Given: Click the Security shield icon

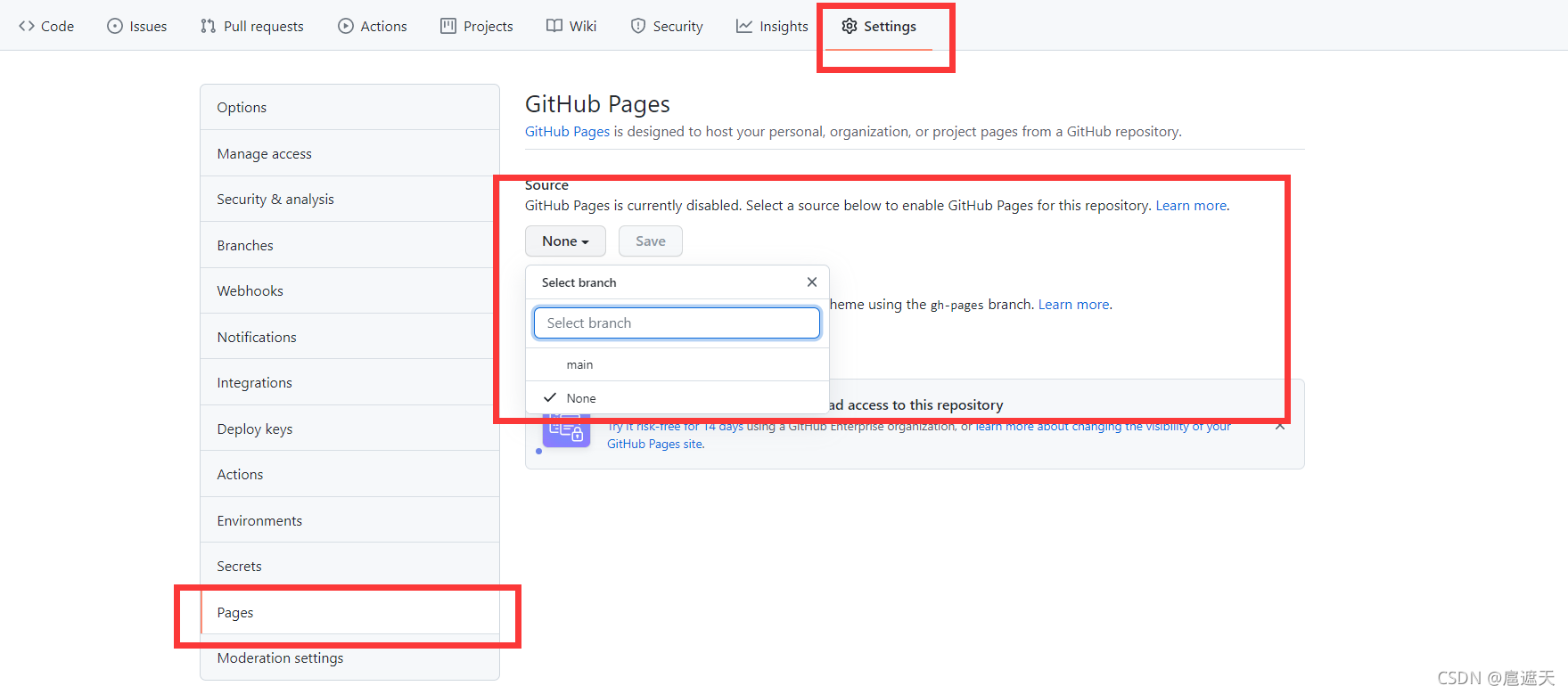Looking at the screenshot, I should 638,26.
